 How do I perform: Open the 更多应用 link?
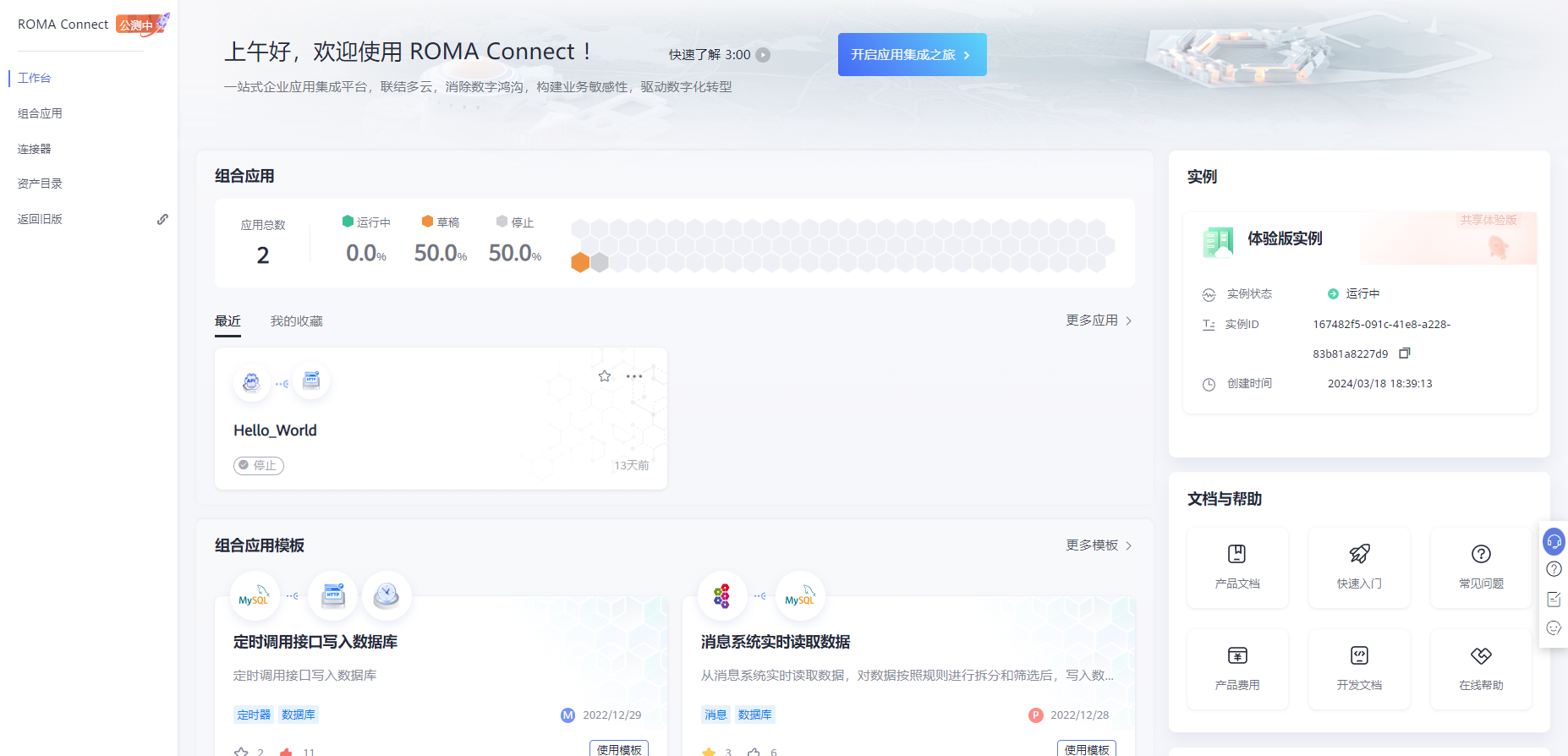tap(1099, 320)
